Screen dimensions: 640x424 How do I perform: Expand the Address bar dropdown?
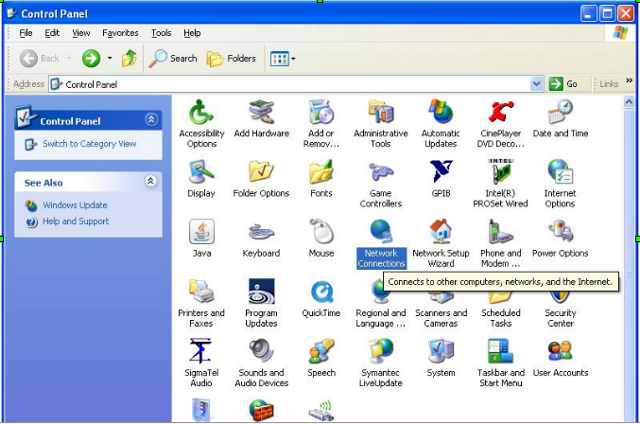[x=537, y=84]
